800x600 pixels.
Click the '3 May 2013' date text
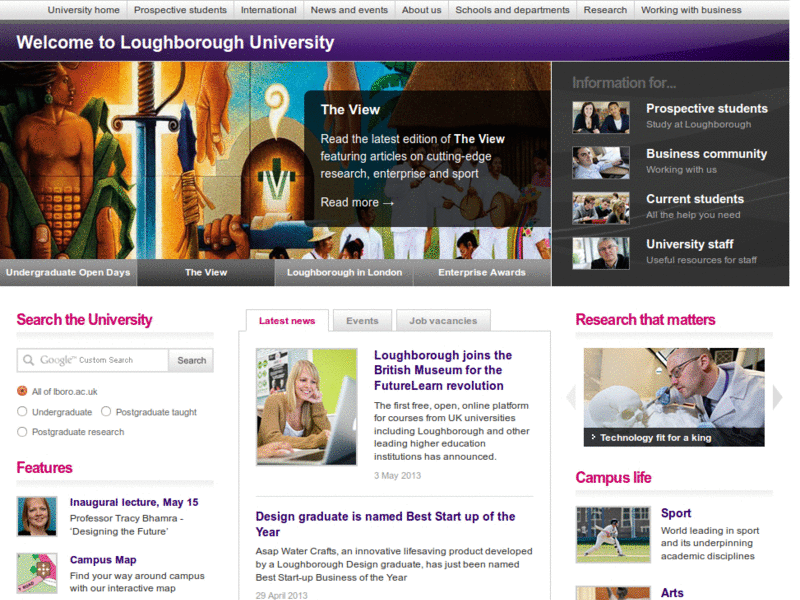397,476
